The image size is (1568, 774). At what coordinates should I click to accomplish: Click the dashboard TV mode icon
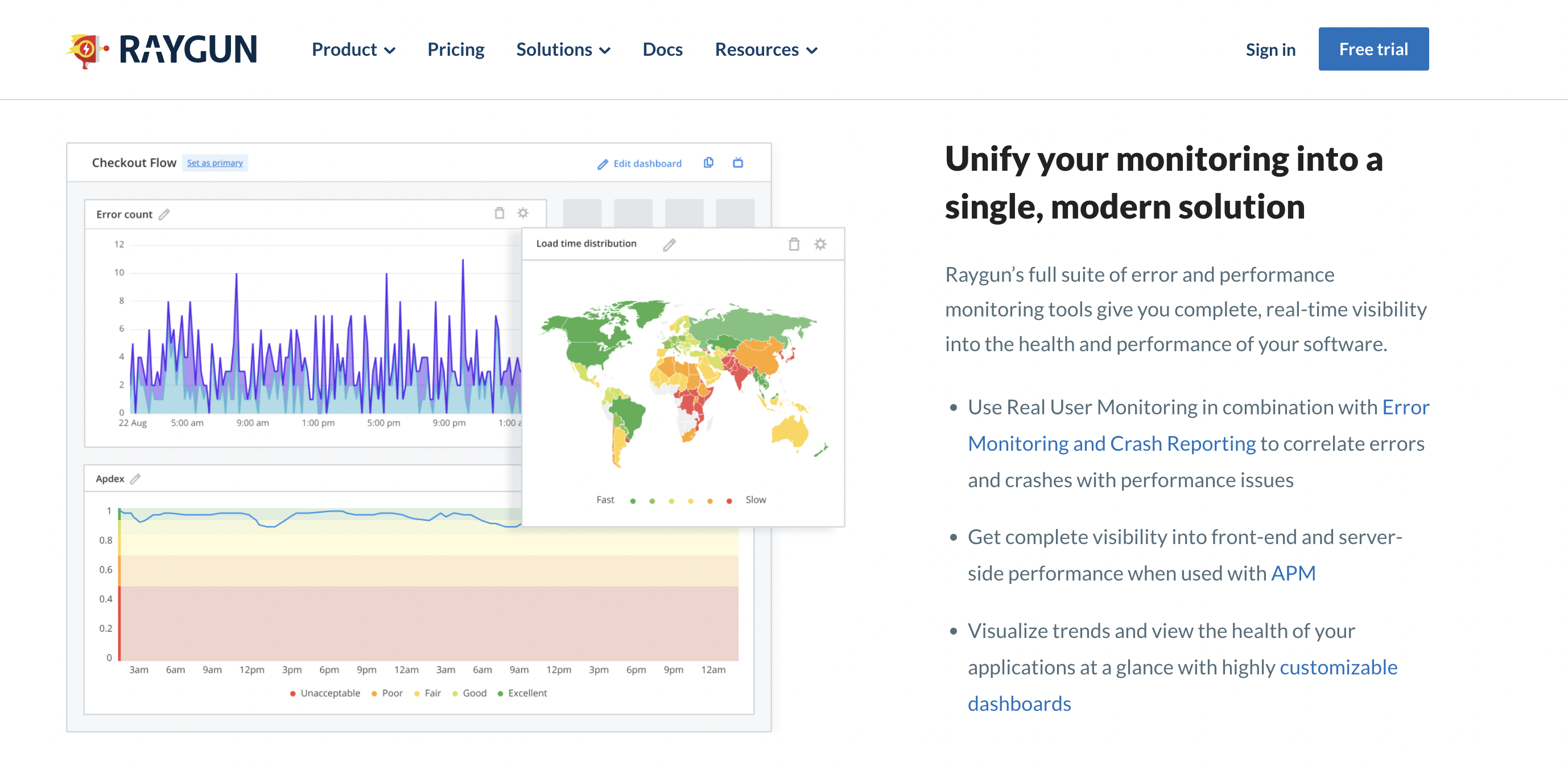click(x=738, y=163)
